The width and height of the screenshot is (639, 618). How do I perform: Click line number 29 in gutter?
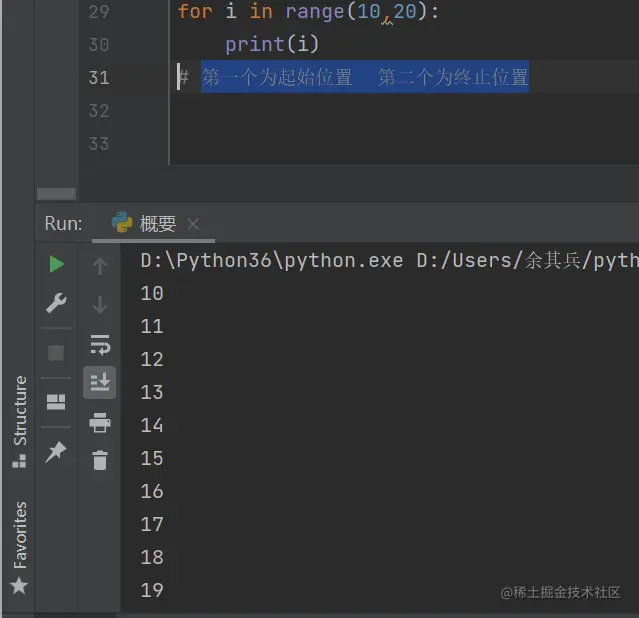[99, 11]
